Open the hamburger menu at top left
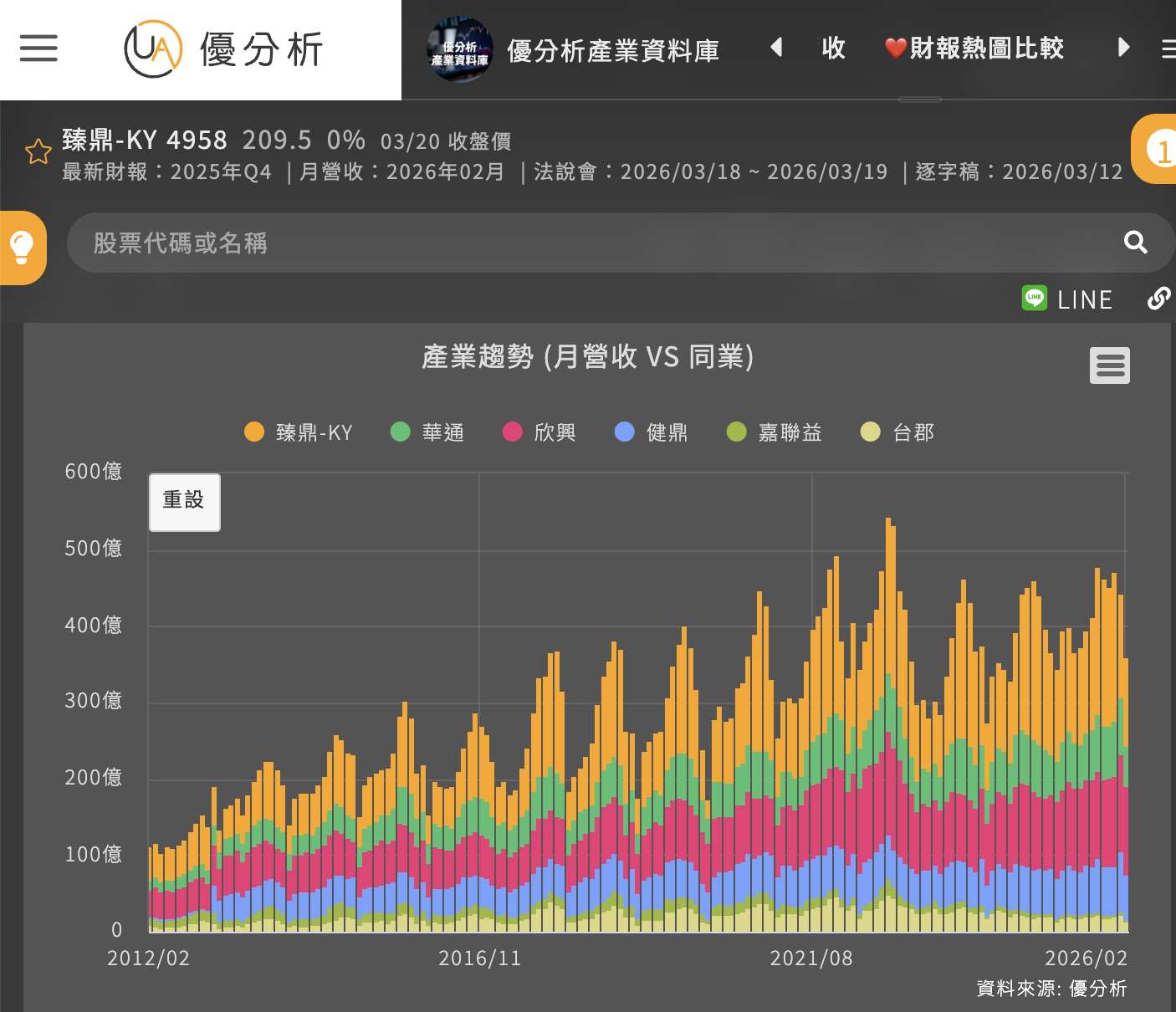This screenshot has height=1012, width=1176. pos(38,49)
